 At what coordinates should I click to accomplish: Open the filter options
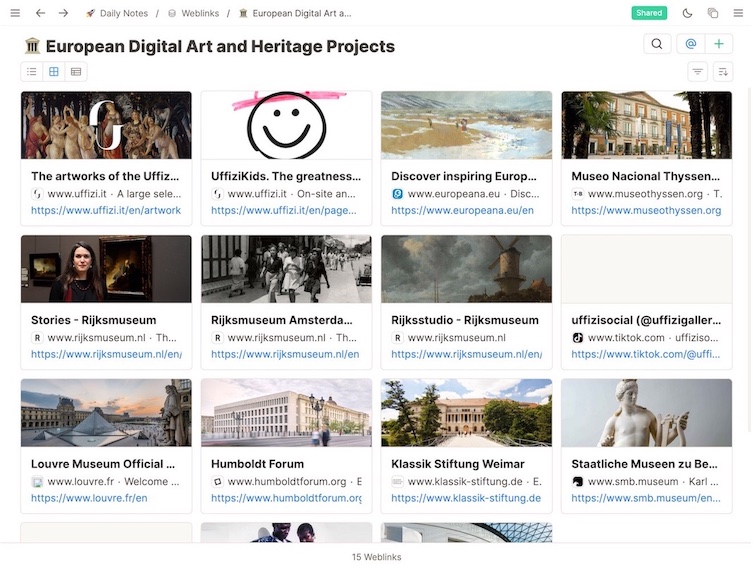[697, 72]
